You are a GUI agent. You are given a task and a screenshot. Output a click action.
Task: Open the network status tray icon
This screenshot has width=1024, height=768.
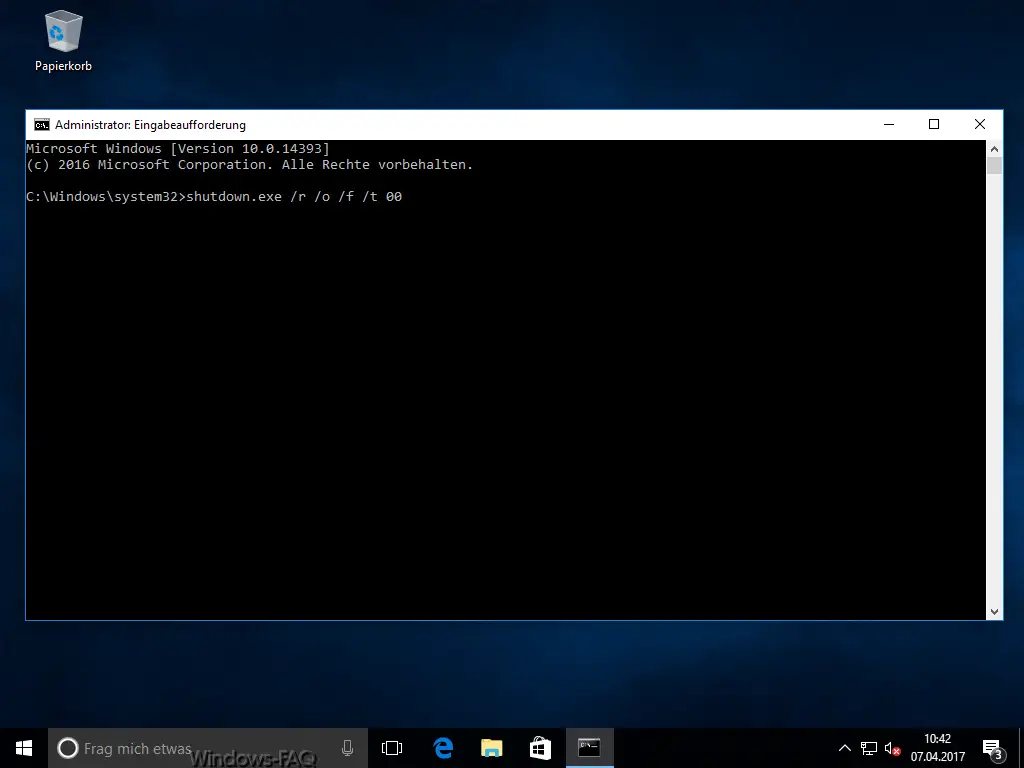(x=868, y=748)
